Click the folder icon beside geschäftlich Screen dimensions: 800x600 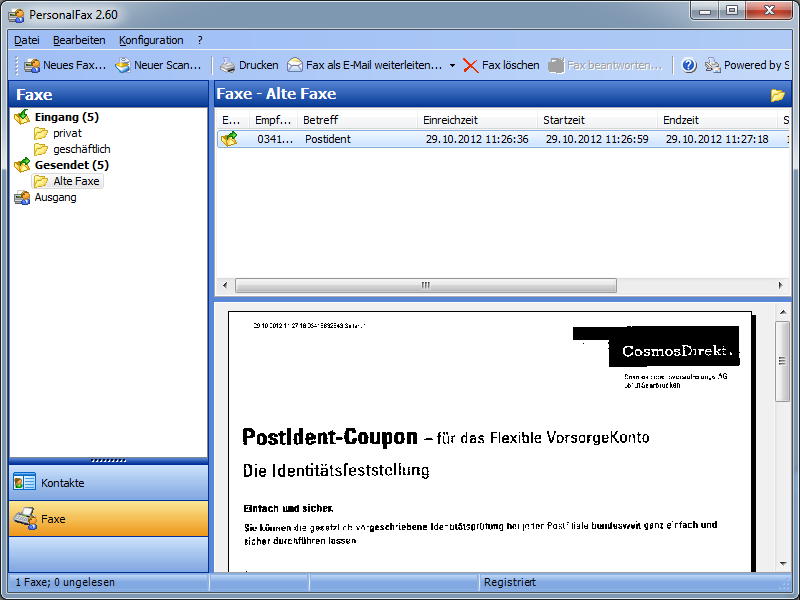[x=41, y=149]
